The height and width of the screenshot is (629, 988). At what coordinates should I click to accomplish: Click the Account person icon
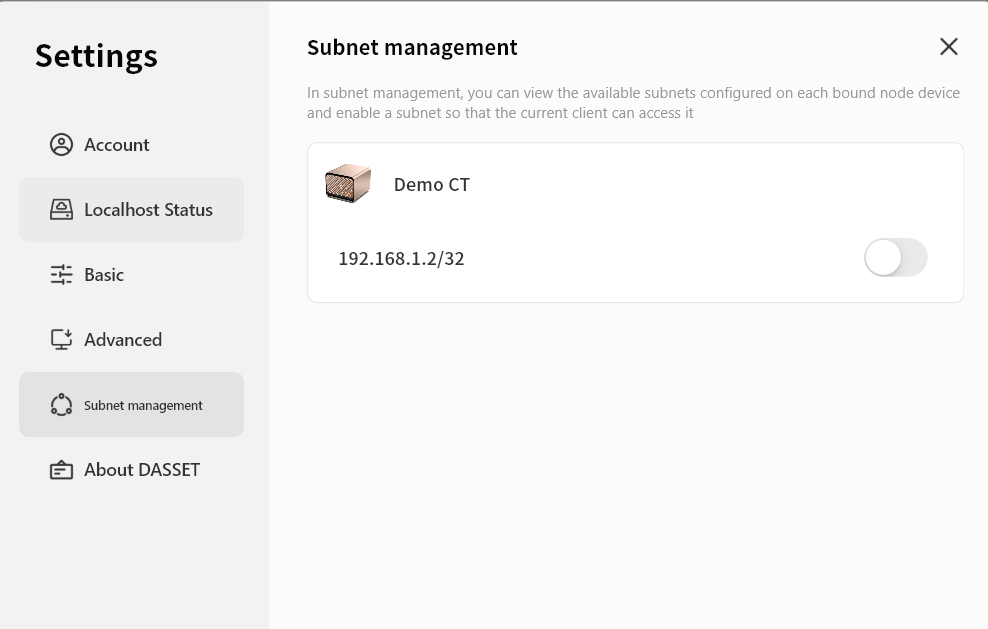coord(61,145)
